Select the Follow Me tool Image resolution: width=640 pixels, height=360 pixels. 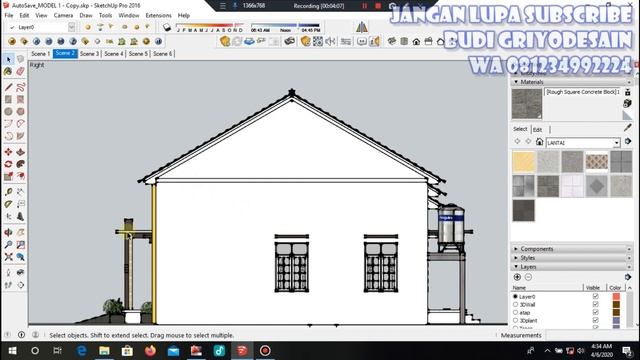tap(20, 164)
